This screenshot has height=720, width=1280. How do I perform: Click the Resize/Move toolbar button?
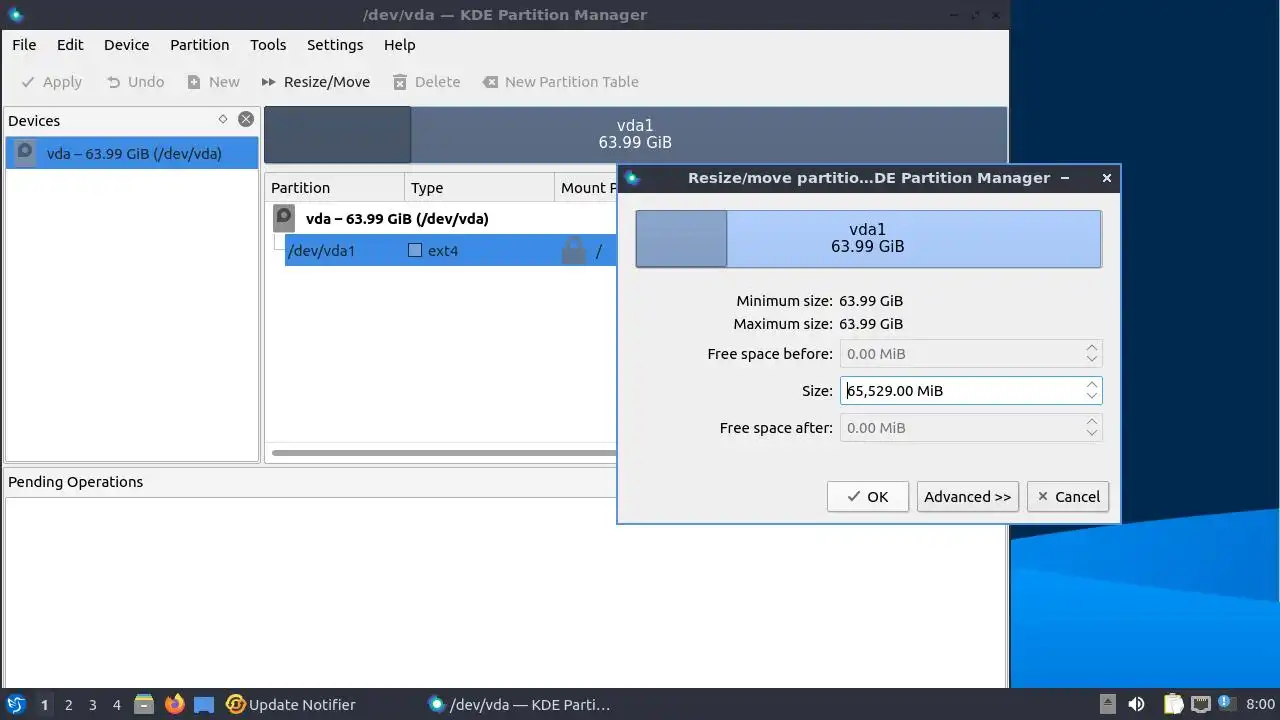(315, 82)
